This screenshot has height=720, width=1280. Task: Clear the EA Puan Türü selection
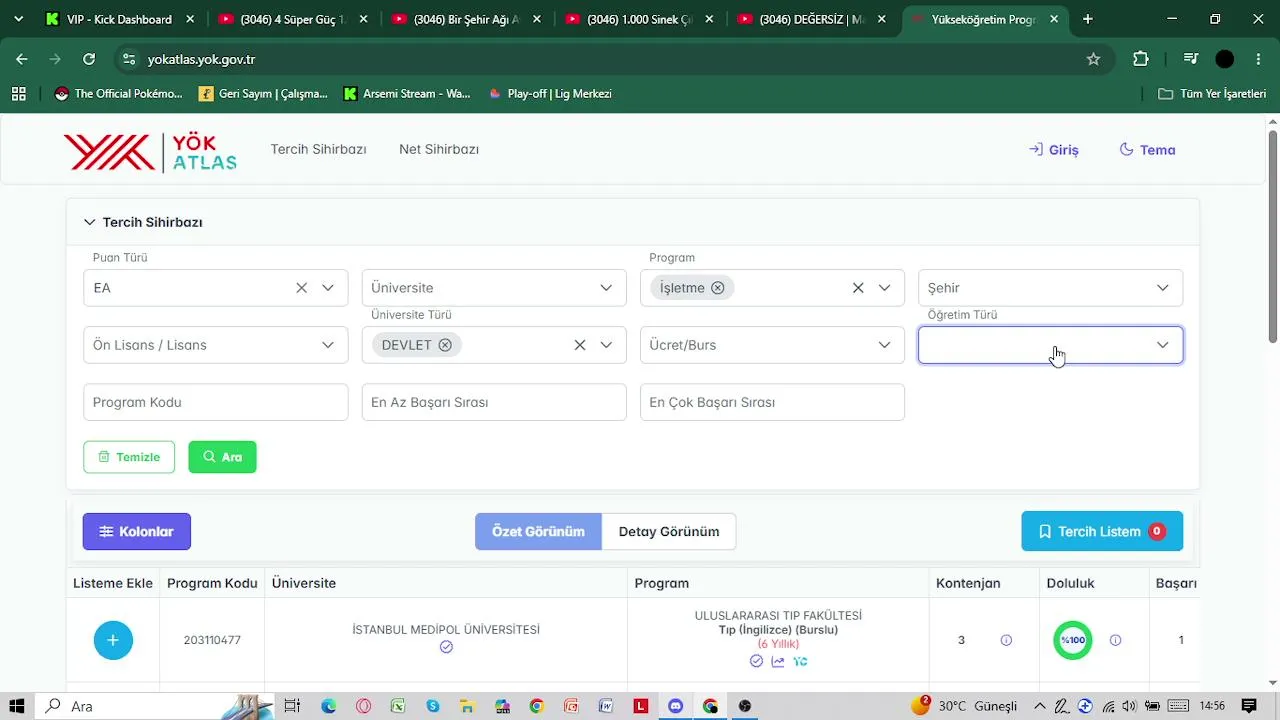(301, 288)
